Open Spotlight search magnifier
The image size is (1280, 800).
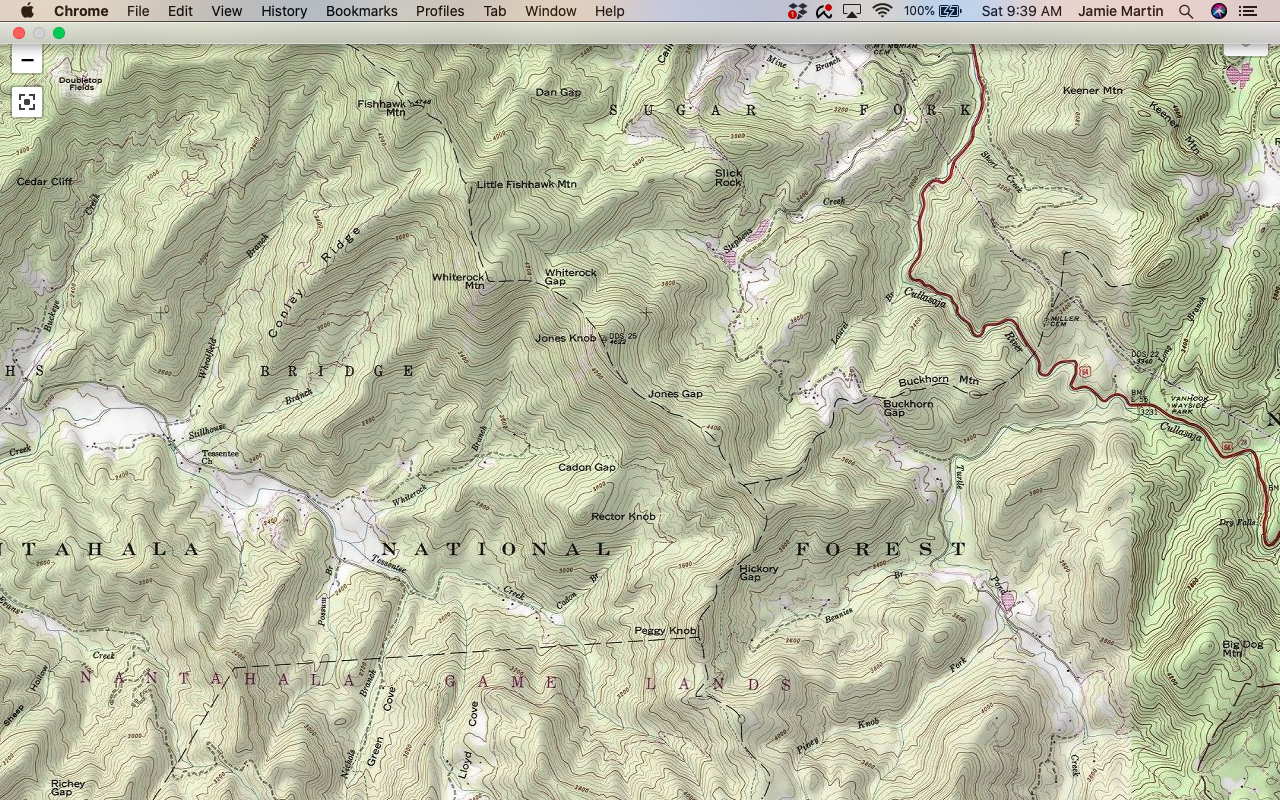pos(1186,11)
